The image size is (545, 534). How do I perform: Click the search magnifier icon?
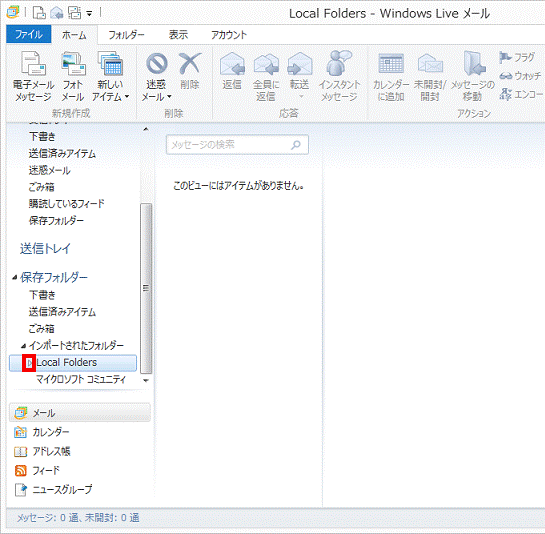tap(296, 145)
